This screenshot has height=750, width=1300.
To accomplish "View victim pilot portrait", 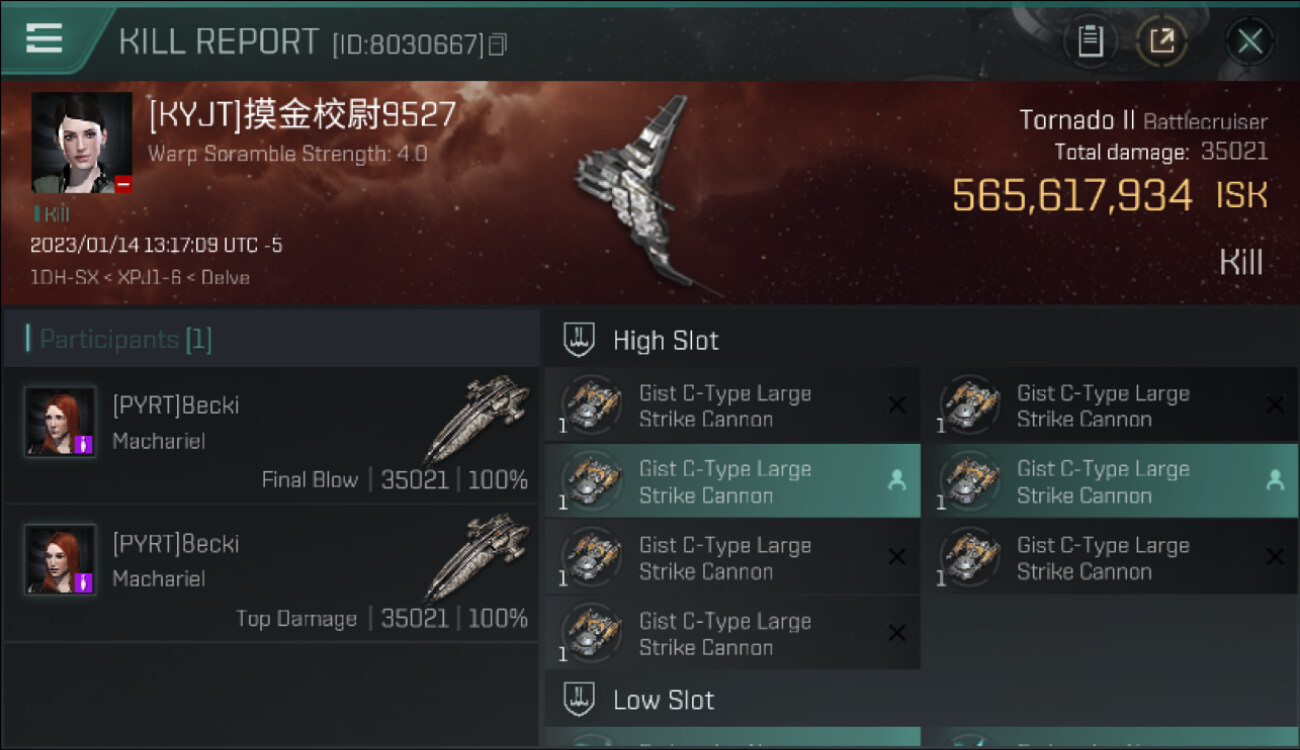I will tap(81, 143).
